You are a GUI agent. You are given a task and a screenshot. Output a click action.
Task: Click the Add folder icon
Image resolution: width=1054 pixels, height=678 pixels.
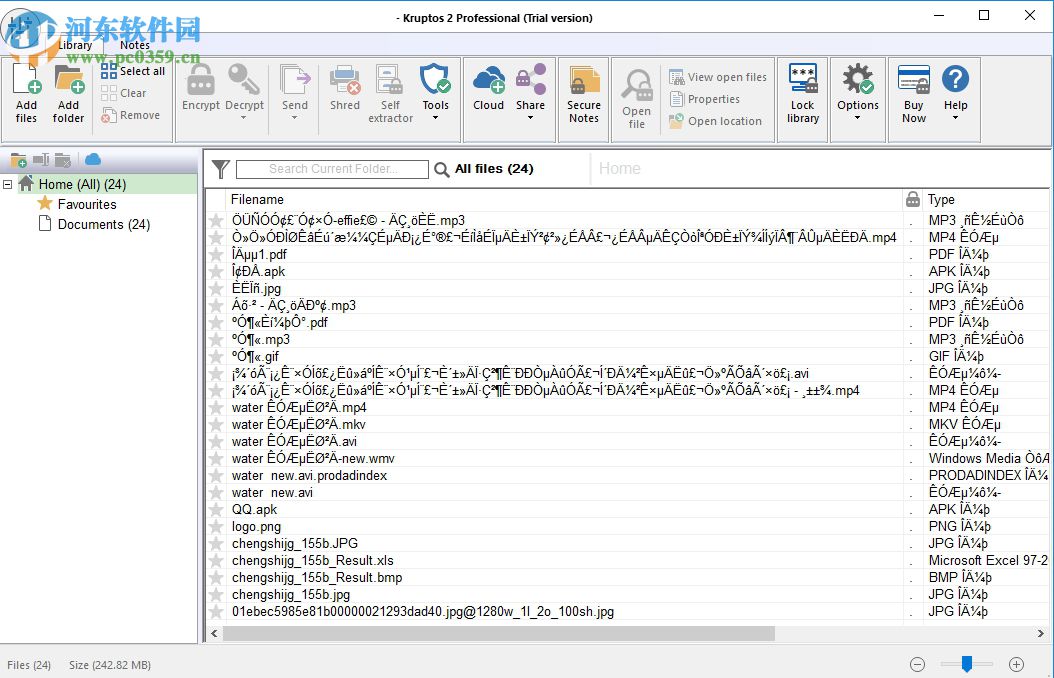click(x=68, y=80)
